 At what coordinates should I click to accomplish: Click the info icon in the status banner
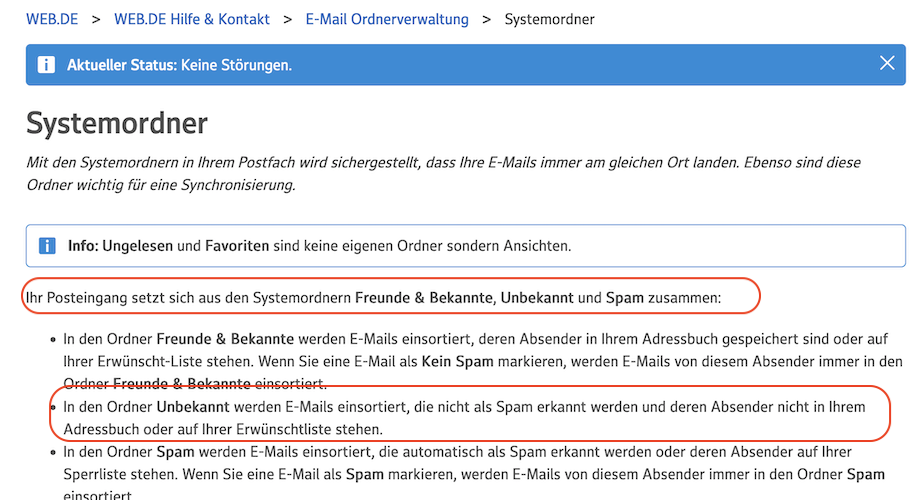click(x=47, y=65)
